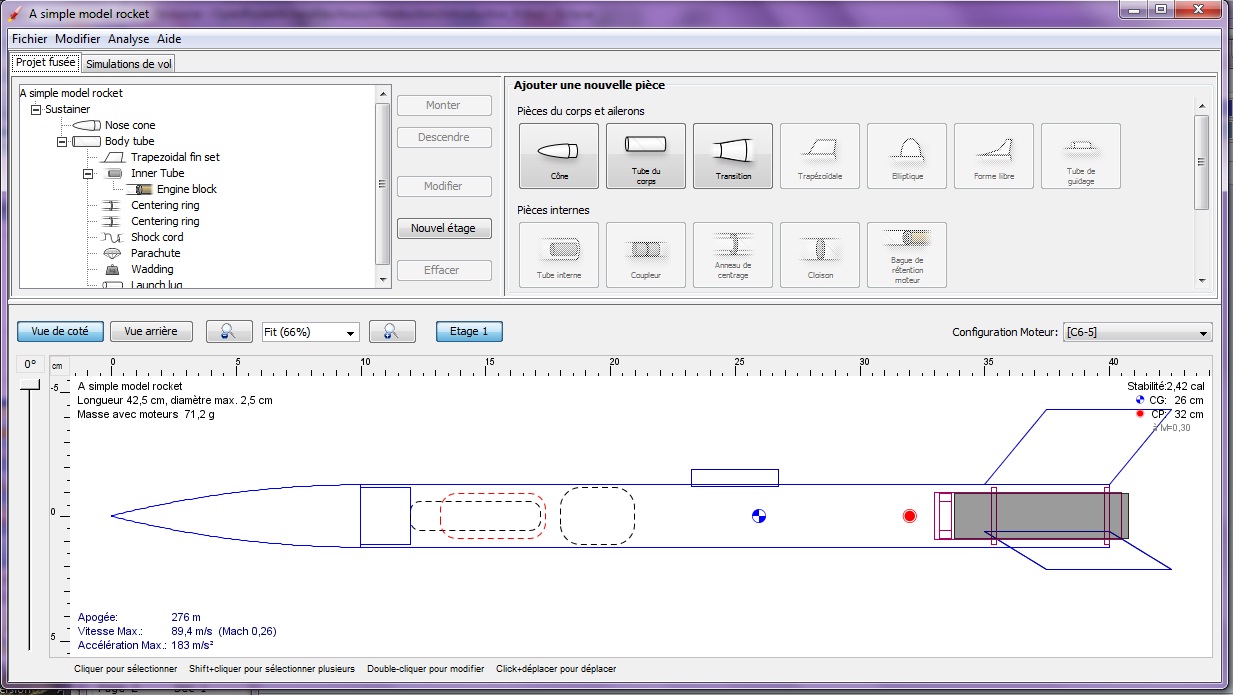The image size is (1233, 695).
Task: Collapse the Sustainer tree node
Action: [x=36, y=109]
